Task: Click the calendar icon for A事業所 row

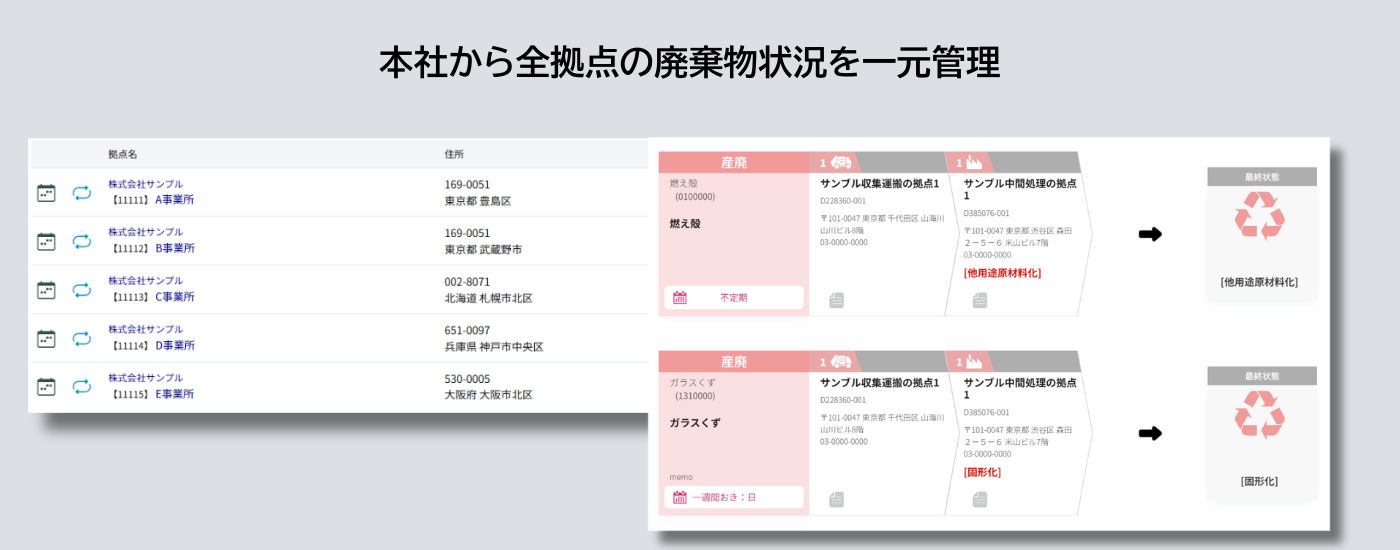Action: [x=46, y=193]
